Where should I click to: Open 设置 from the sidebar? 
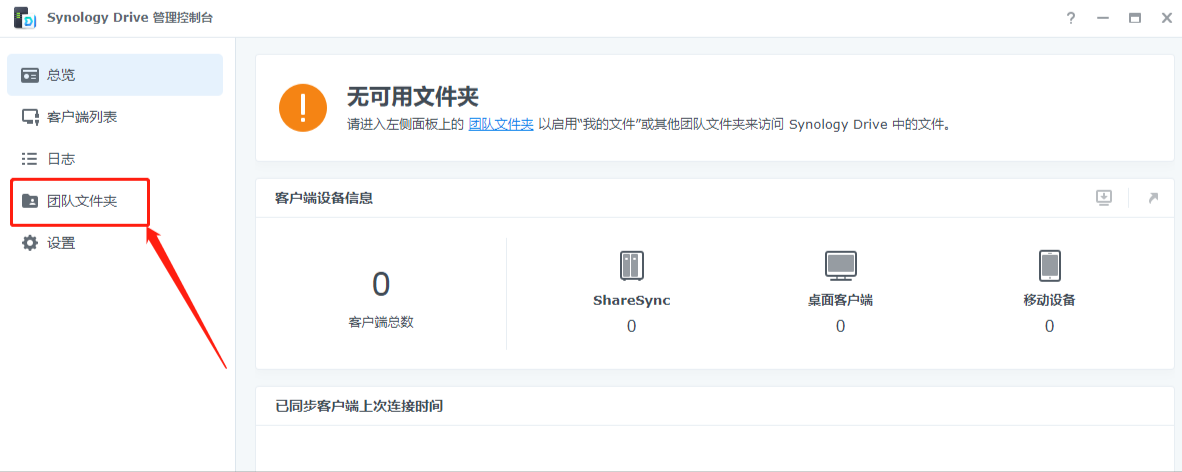click(61, 243)
